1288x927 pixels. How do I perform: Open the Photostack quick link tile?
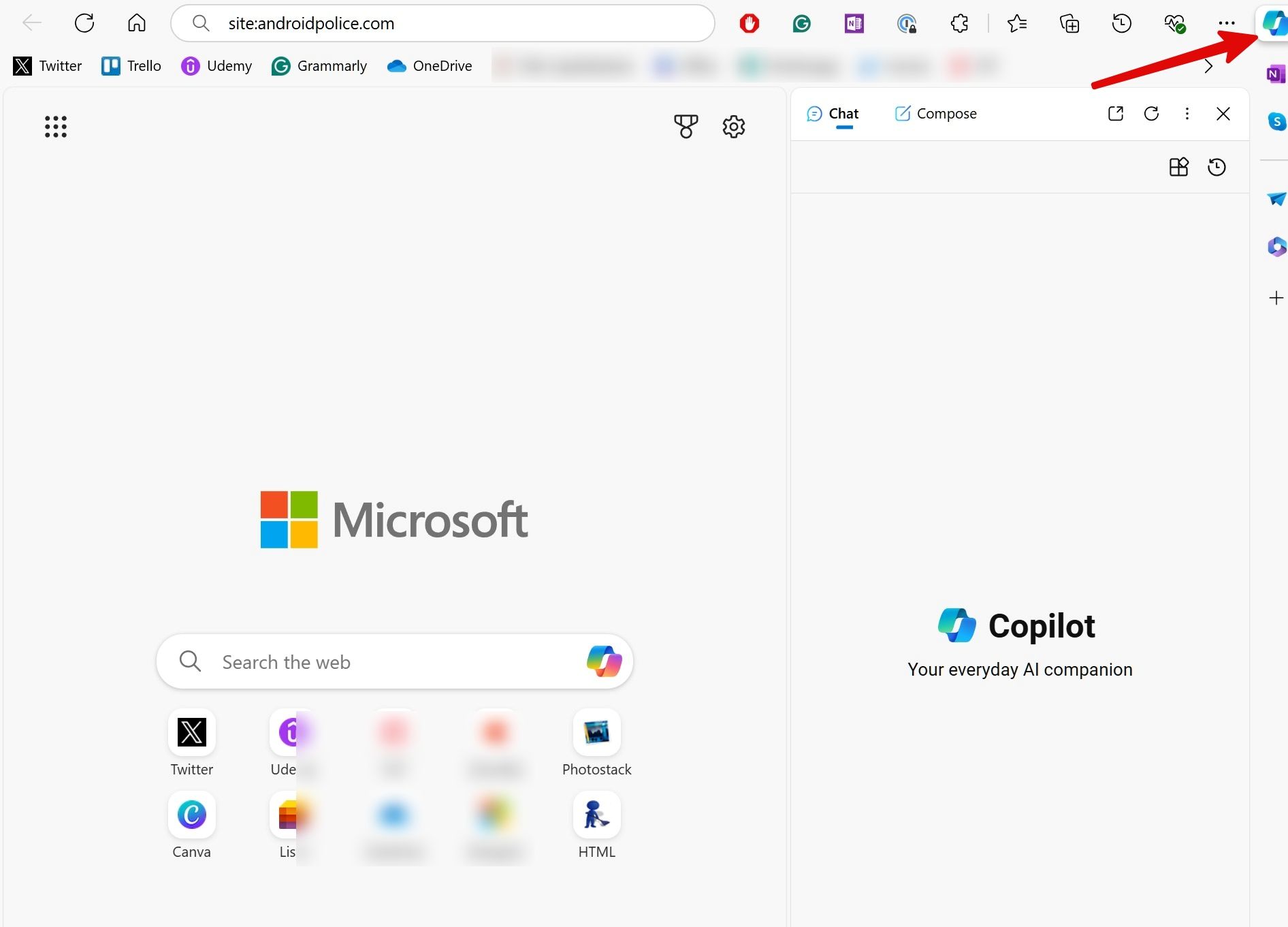click(x=597, y=743)
